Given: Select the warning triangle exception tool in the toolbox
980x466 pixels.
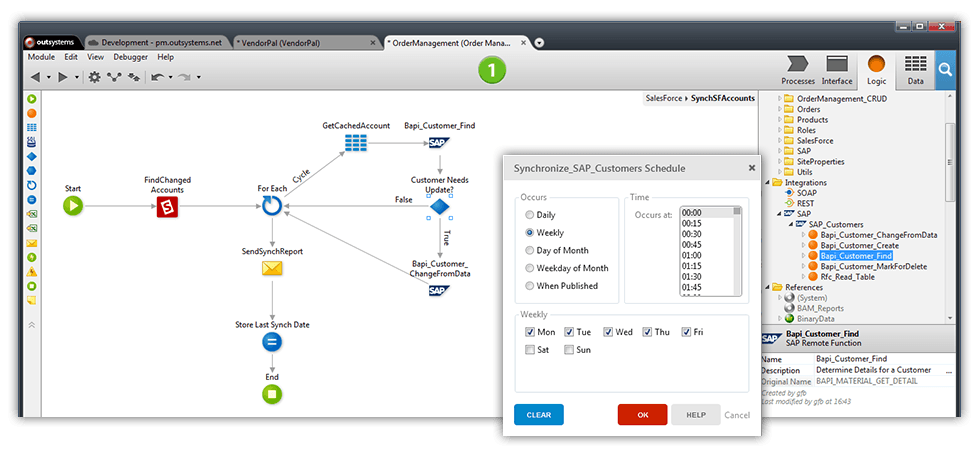Looking at the screenshot, I should click(x=31, y=272).
